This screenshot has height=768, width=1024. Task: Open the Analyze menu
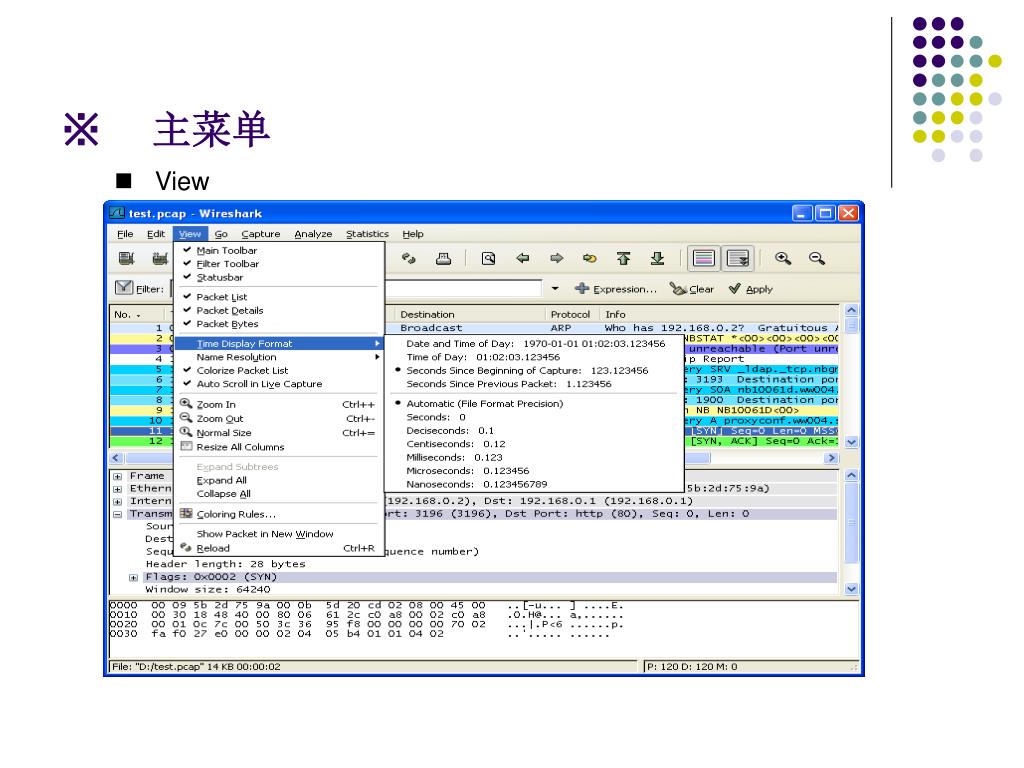click(x=313, y=234)
